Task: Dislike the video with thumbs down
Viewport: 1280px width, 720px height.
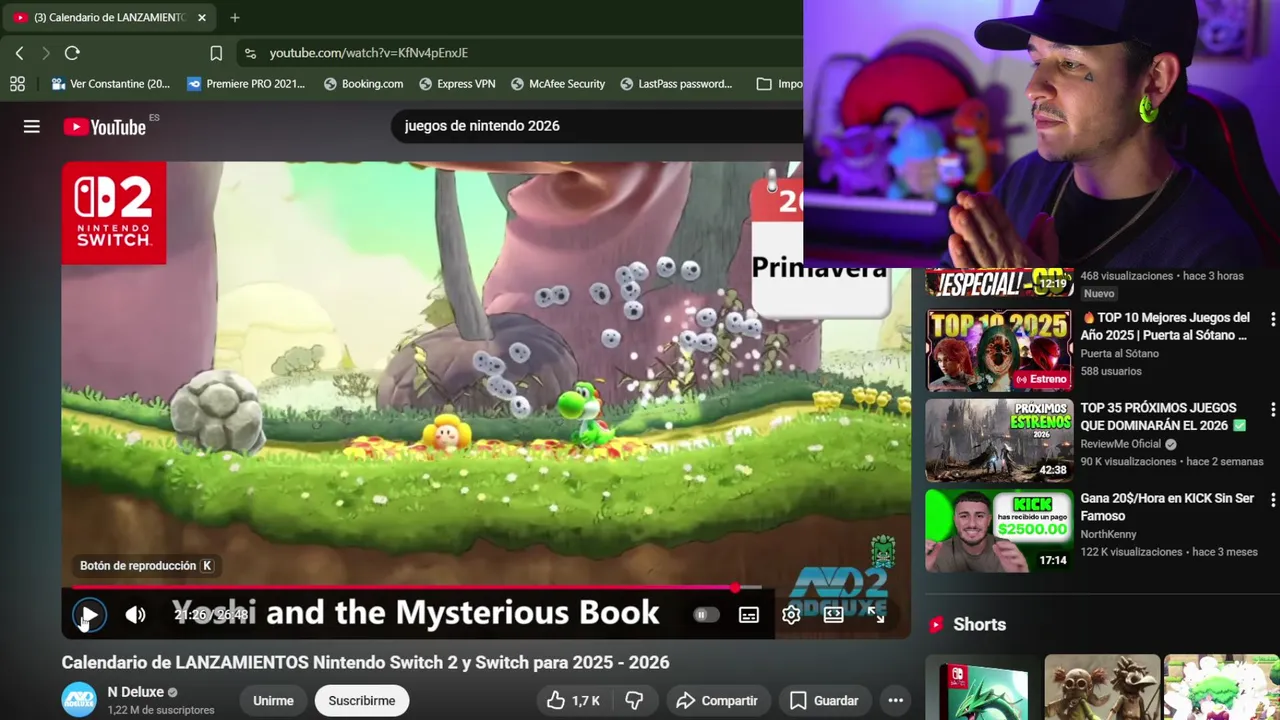Action: click(x=634, y=701)
